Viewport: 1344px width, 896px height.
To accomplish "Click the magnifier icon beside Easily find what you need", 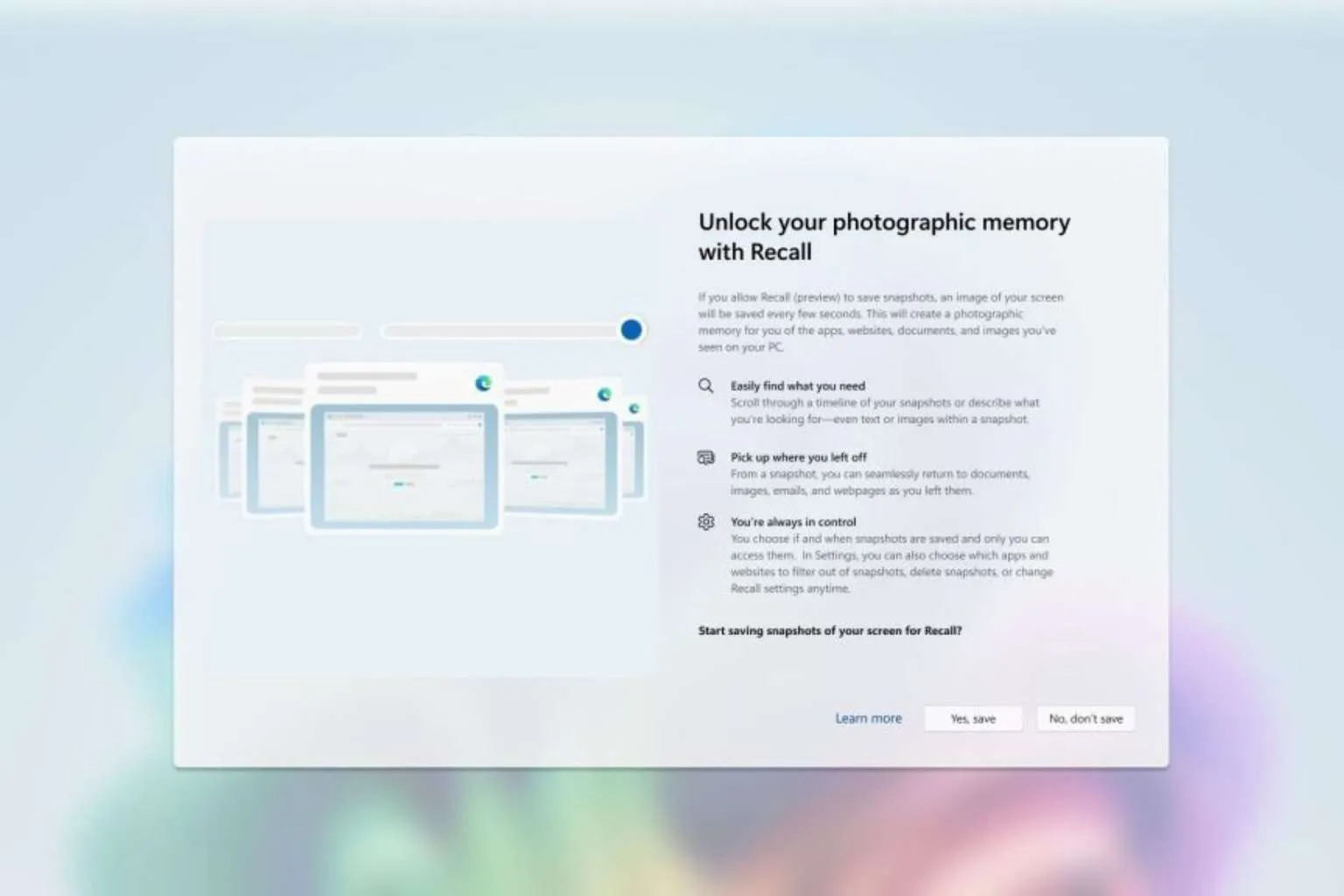I will [706, 386].
